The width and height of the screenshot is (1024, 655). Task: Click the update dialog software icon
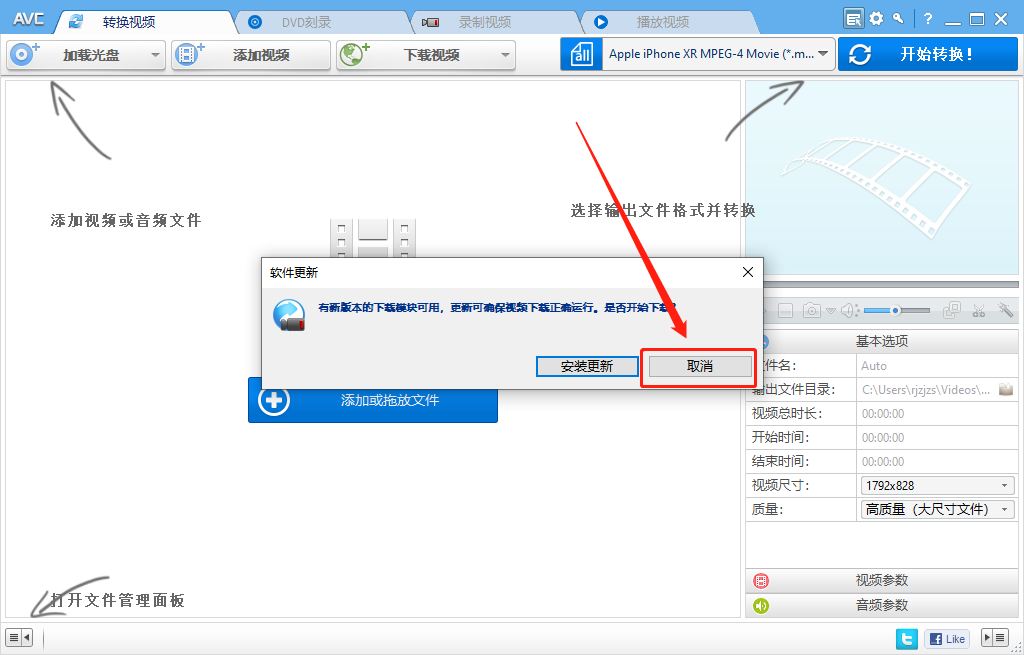pos(289,315)
